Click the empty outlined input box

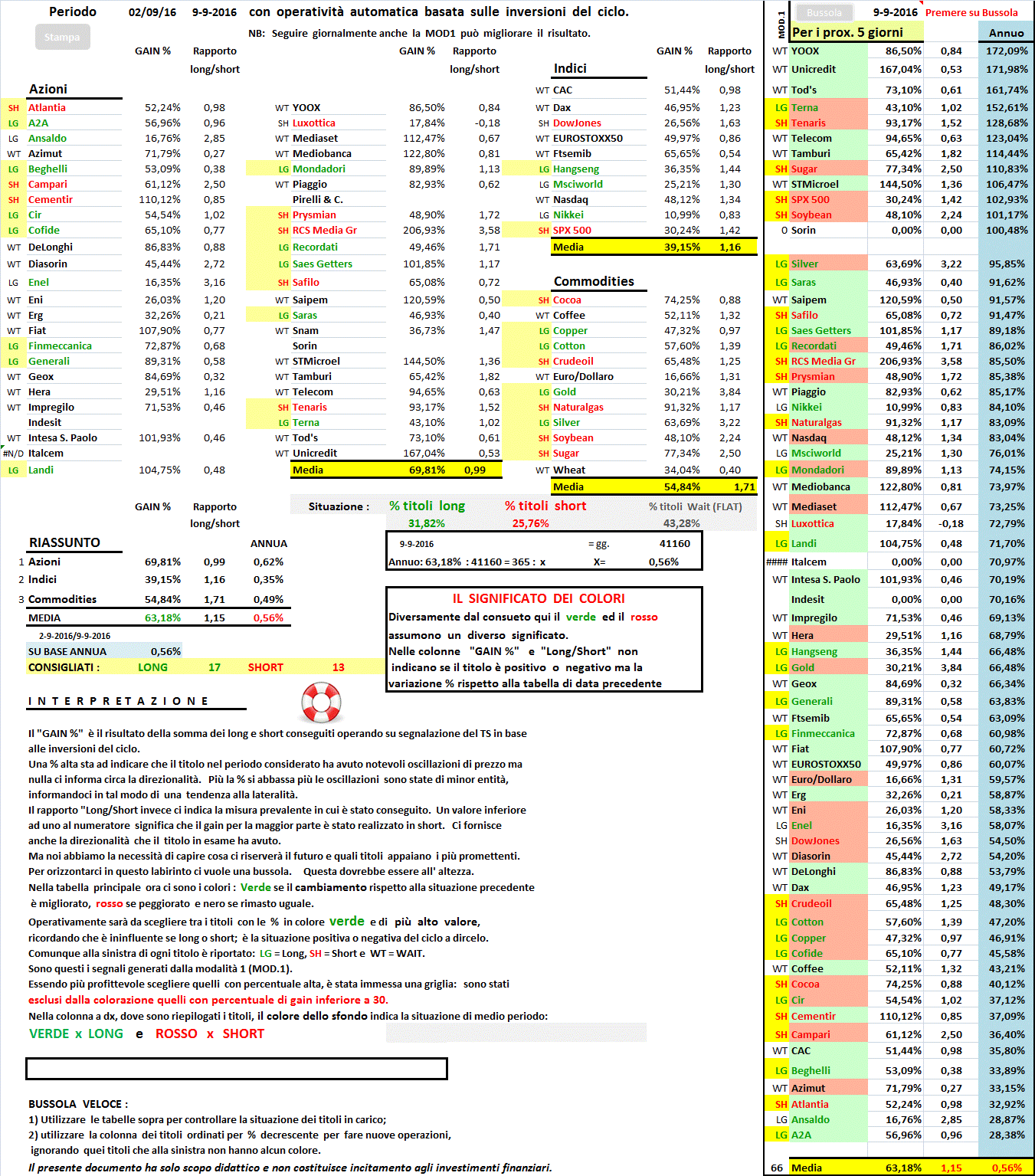(237, 1069)
